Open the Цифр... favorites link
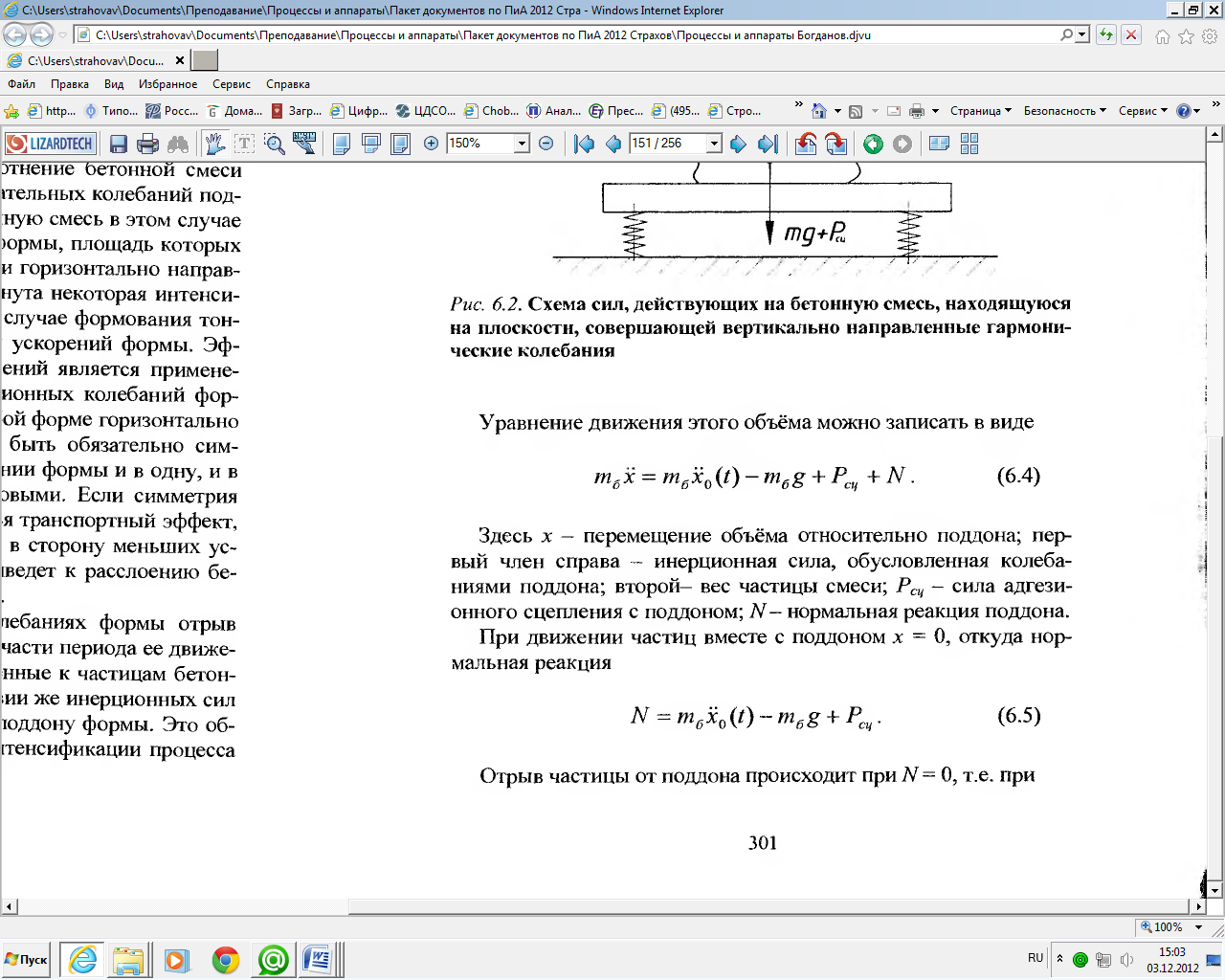This screenshot has width=1225, height=980. [359, 111]
